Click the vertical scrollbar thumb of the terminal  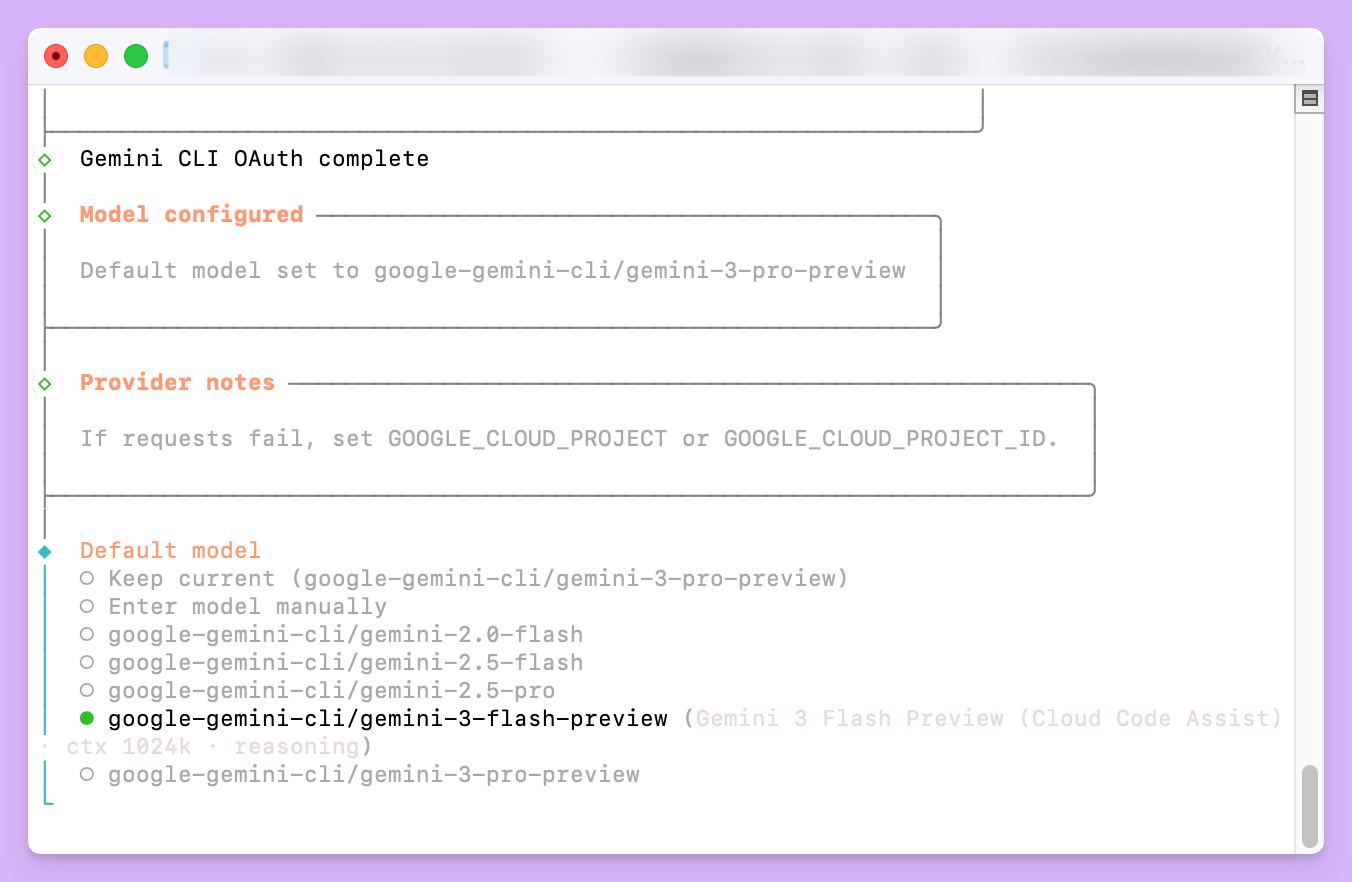[1310, 806]
